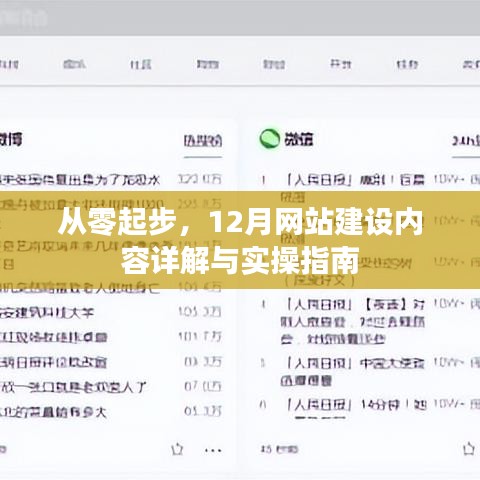Click the yellow banner title 从零起步
The height and width of the screenshot is (480, 480).
[240, 240]
